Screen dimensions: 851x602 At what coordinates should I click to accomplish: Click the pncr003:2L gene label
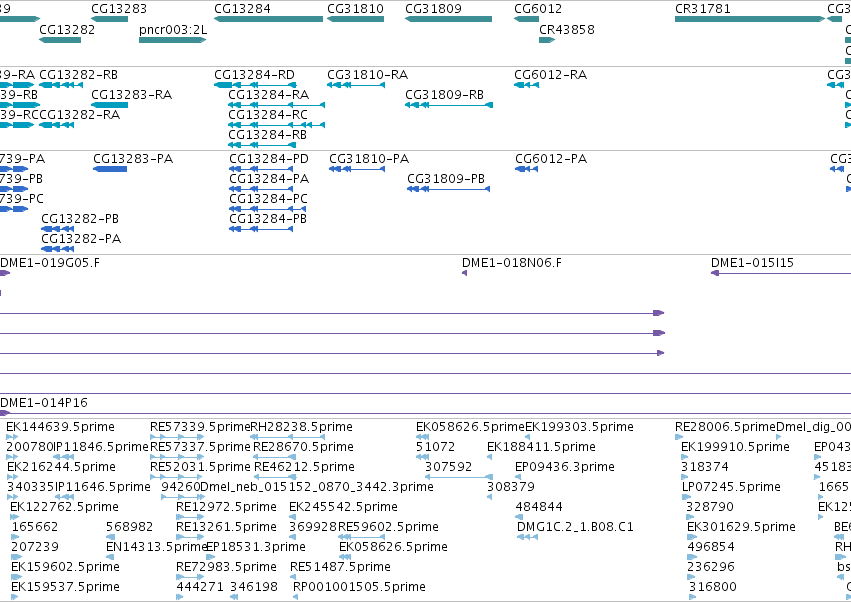click(173, 29)
